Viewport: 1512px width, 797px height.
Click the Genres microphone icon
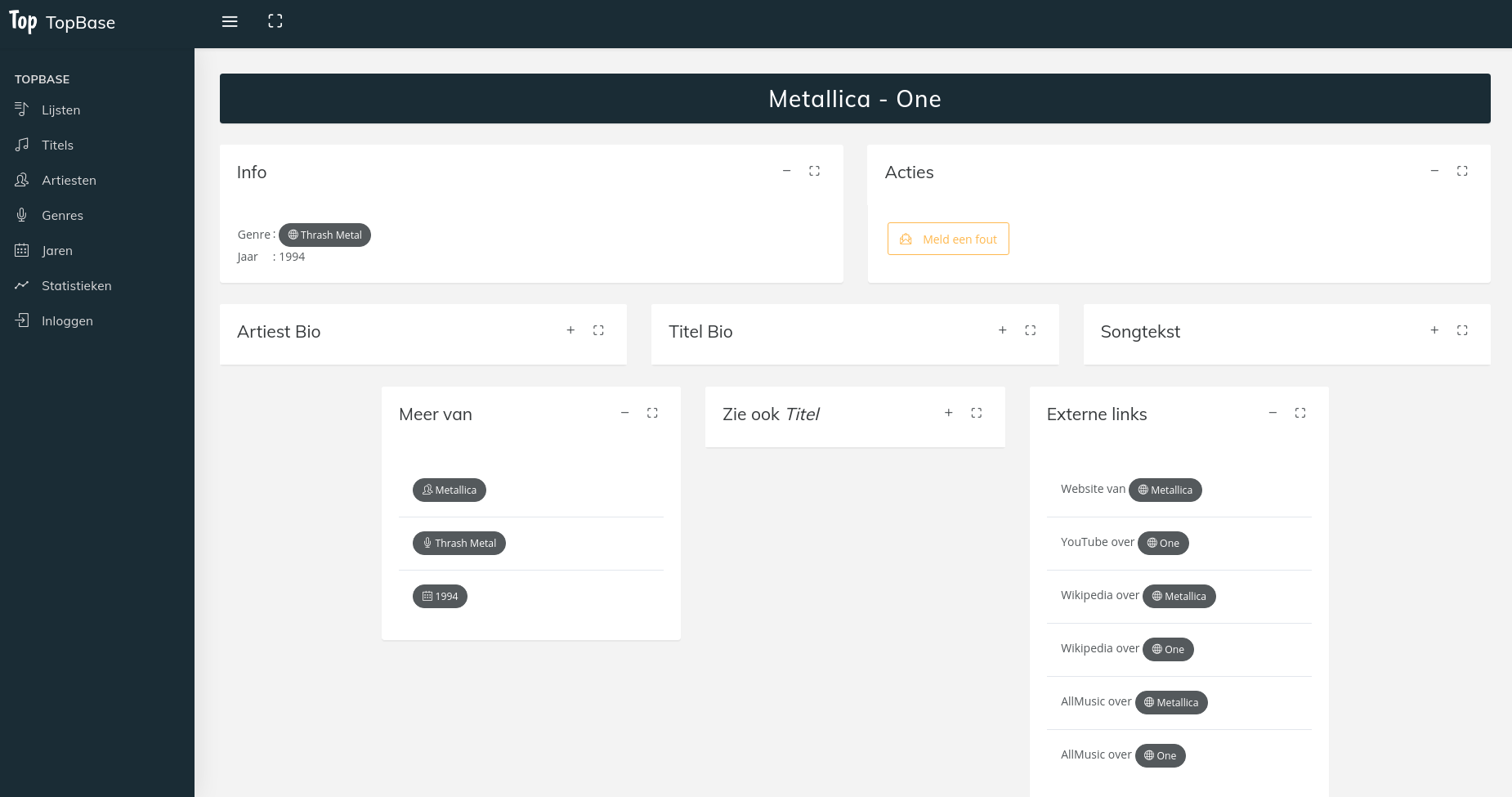pos(22,214)
